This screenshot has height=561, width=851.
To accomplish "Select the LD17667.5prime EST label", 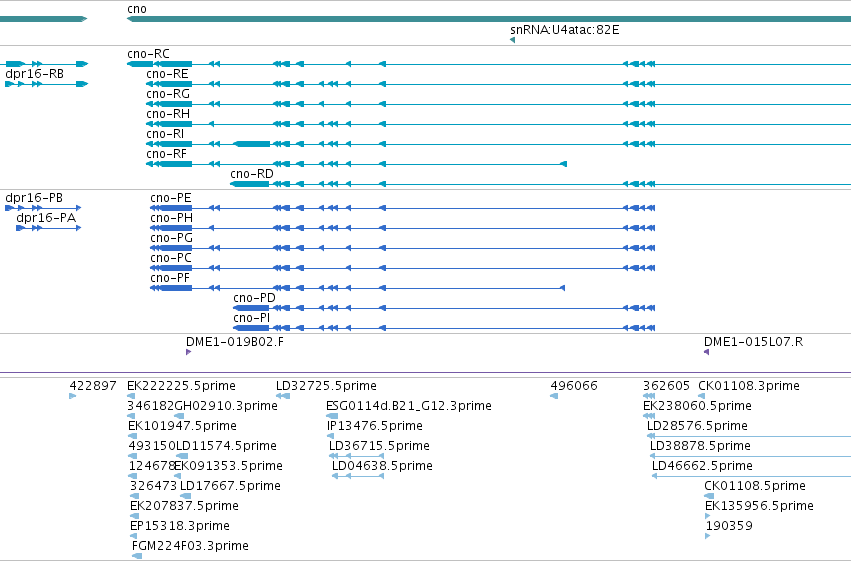I will (230, 486).
